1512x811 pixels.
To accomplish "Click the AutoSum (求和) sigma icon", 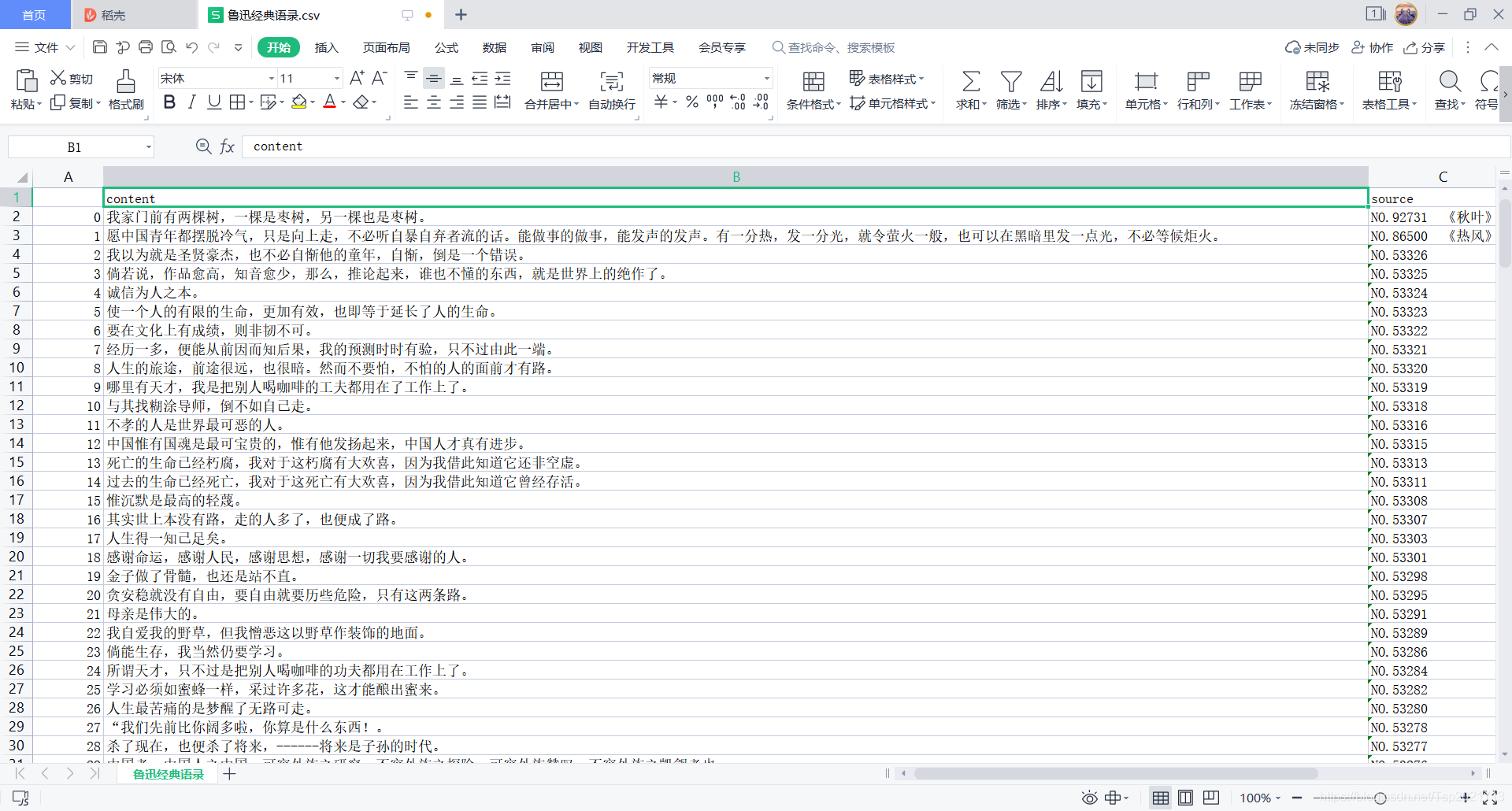I will coord(971,81).
